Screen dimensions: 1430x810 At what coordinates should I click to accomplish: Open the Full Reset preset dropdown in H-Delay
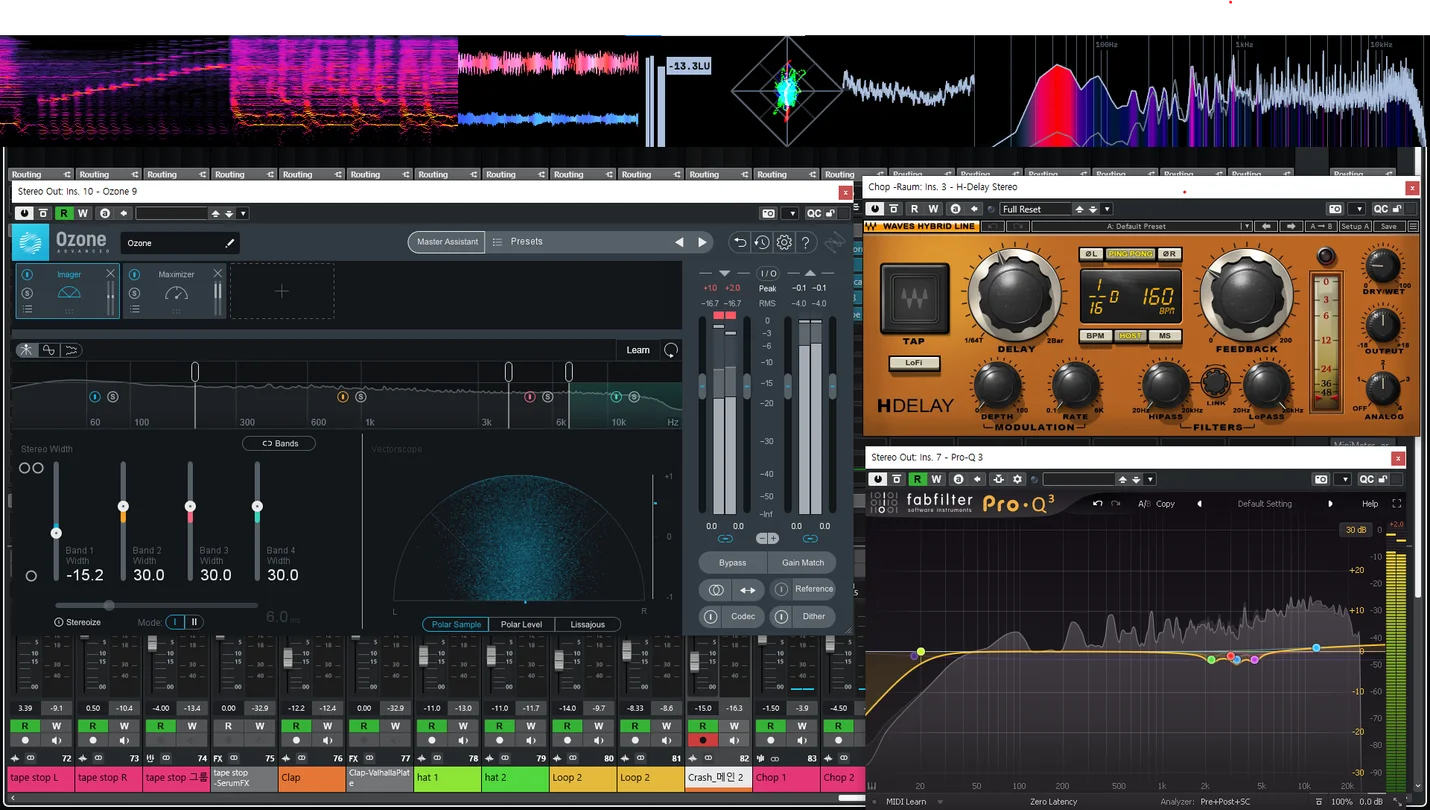(1107, 209)
